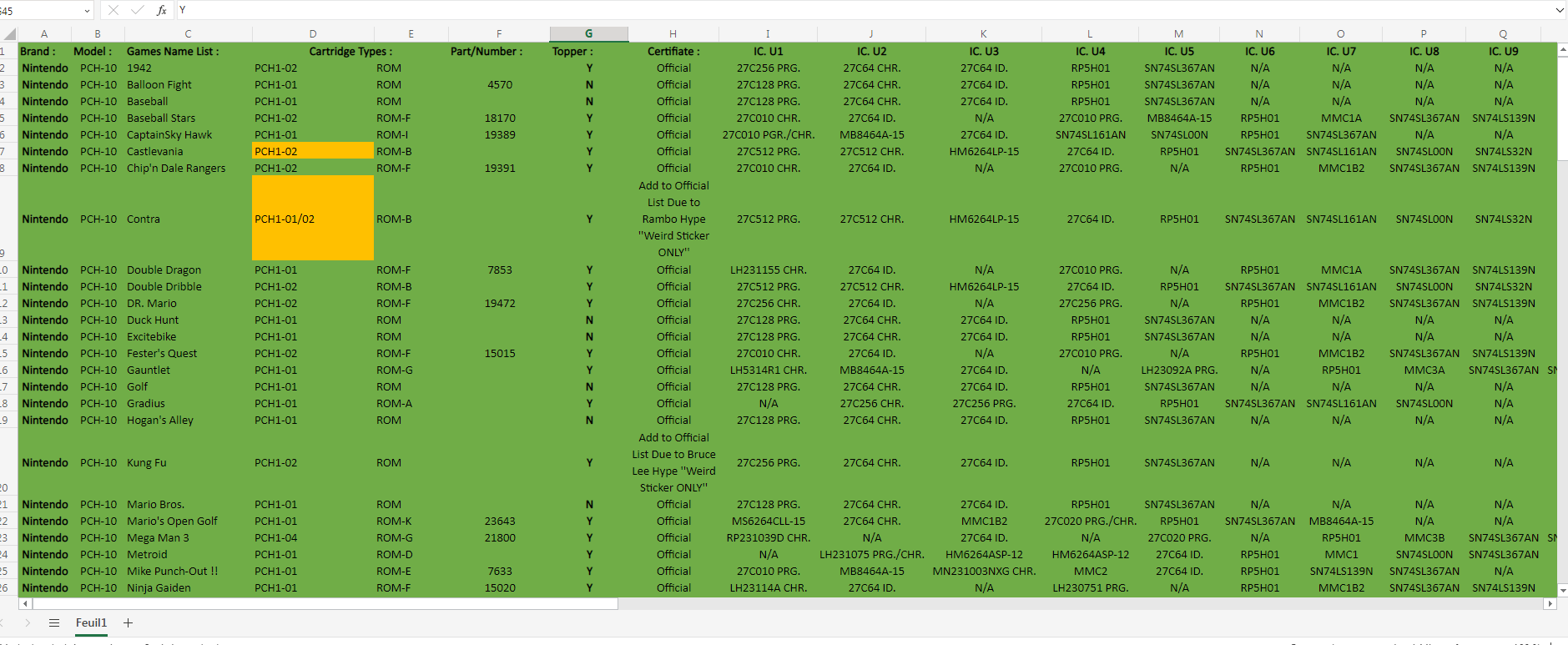Select the '1942' game name cell
Screen dimensions: 1568x645
tap(189, 68)
